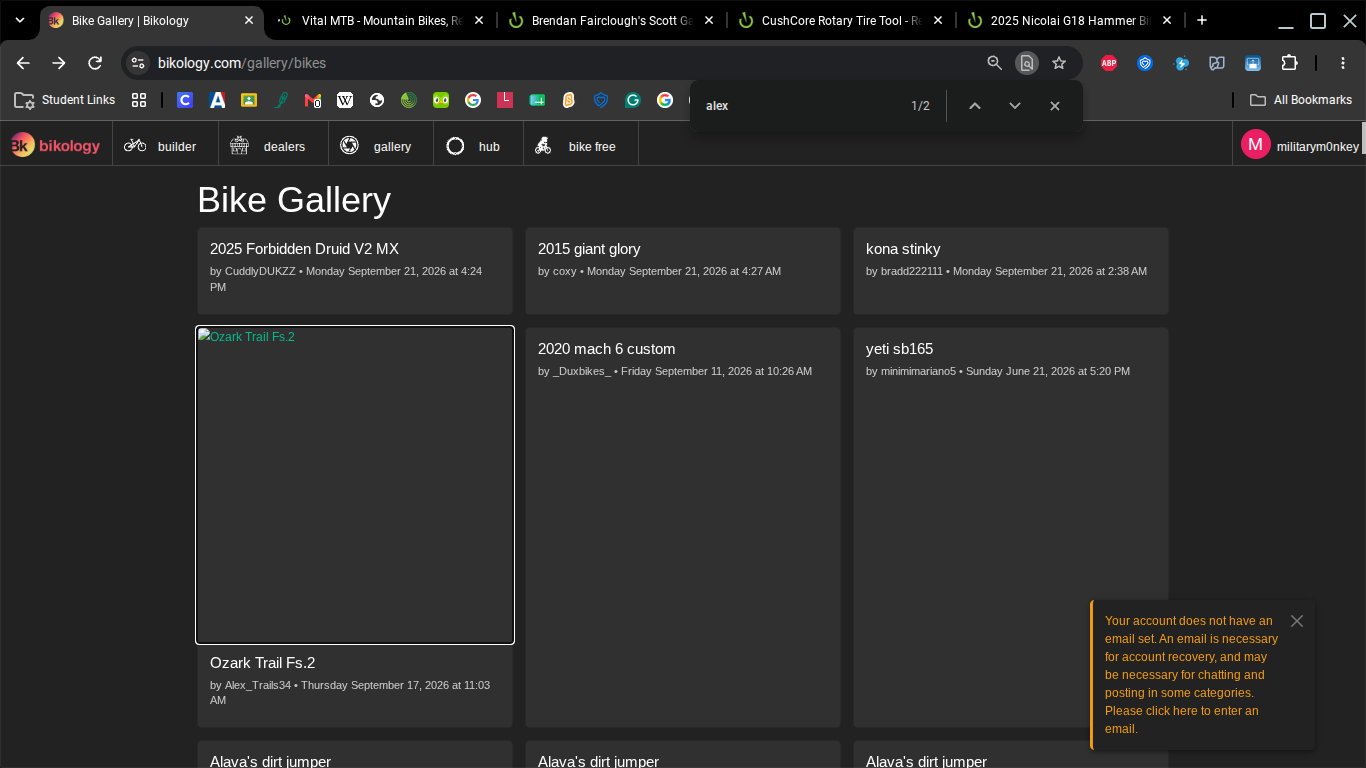This screenshot has height=768, width=1366.
Task: Click the Bikology logo
Action: 56,146
